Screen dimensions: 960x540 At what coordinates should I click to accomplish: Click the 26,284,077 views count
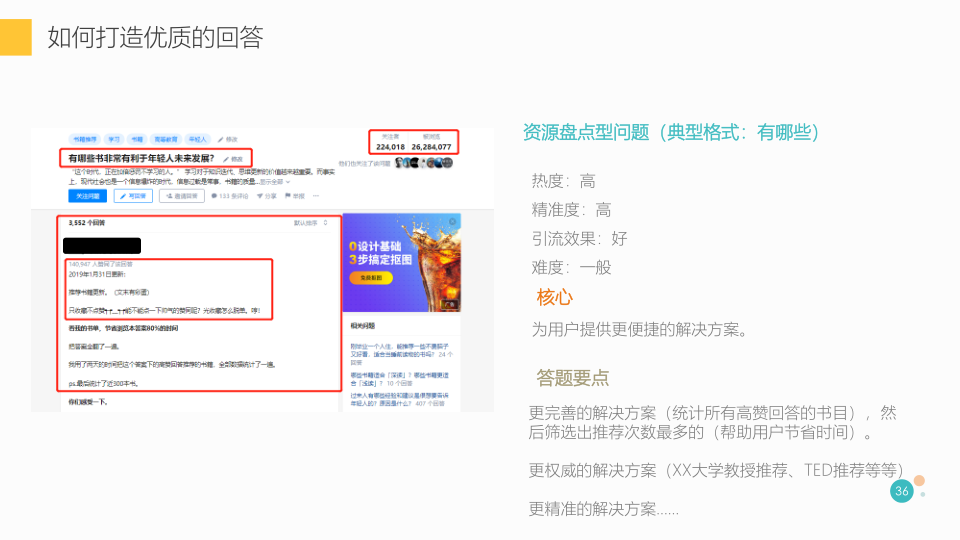pos(431,147)
